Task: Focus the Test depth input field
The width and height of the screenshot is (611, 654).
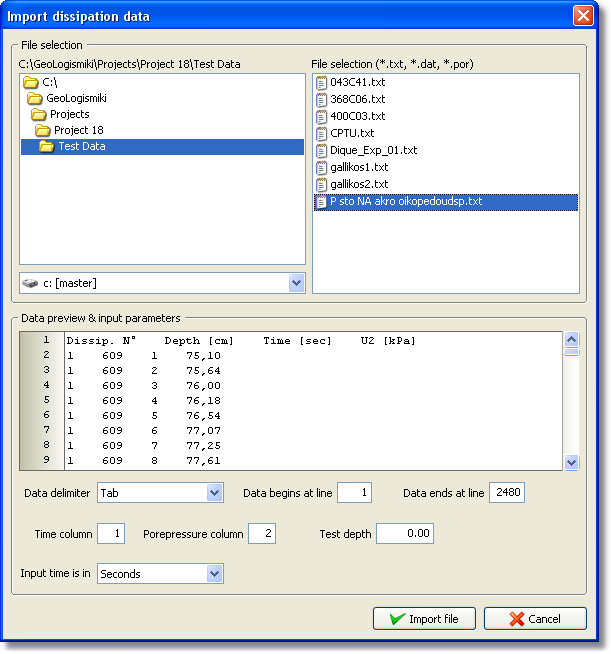Action: [x=404, y=534]
